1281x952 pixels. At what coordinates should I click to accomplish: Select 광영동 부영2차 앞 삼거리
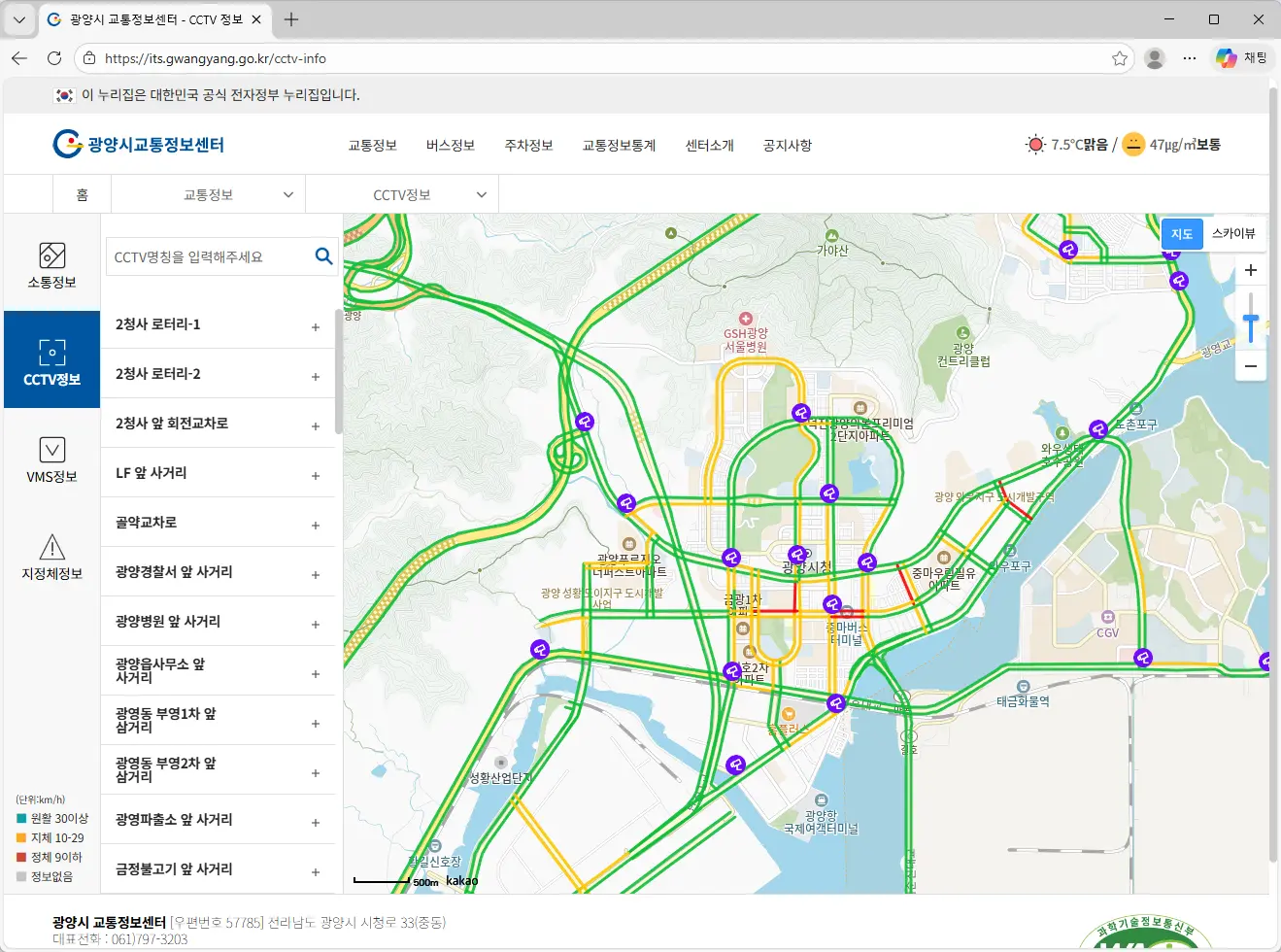219,770
